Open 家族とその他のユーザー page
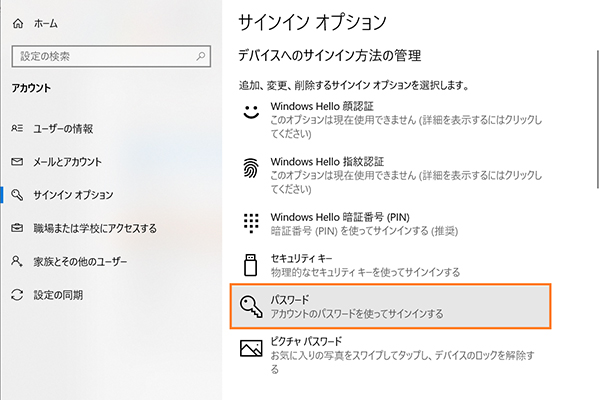The width and height of the screenshot is (600, 400). click(x=80, y=262)
